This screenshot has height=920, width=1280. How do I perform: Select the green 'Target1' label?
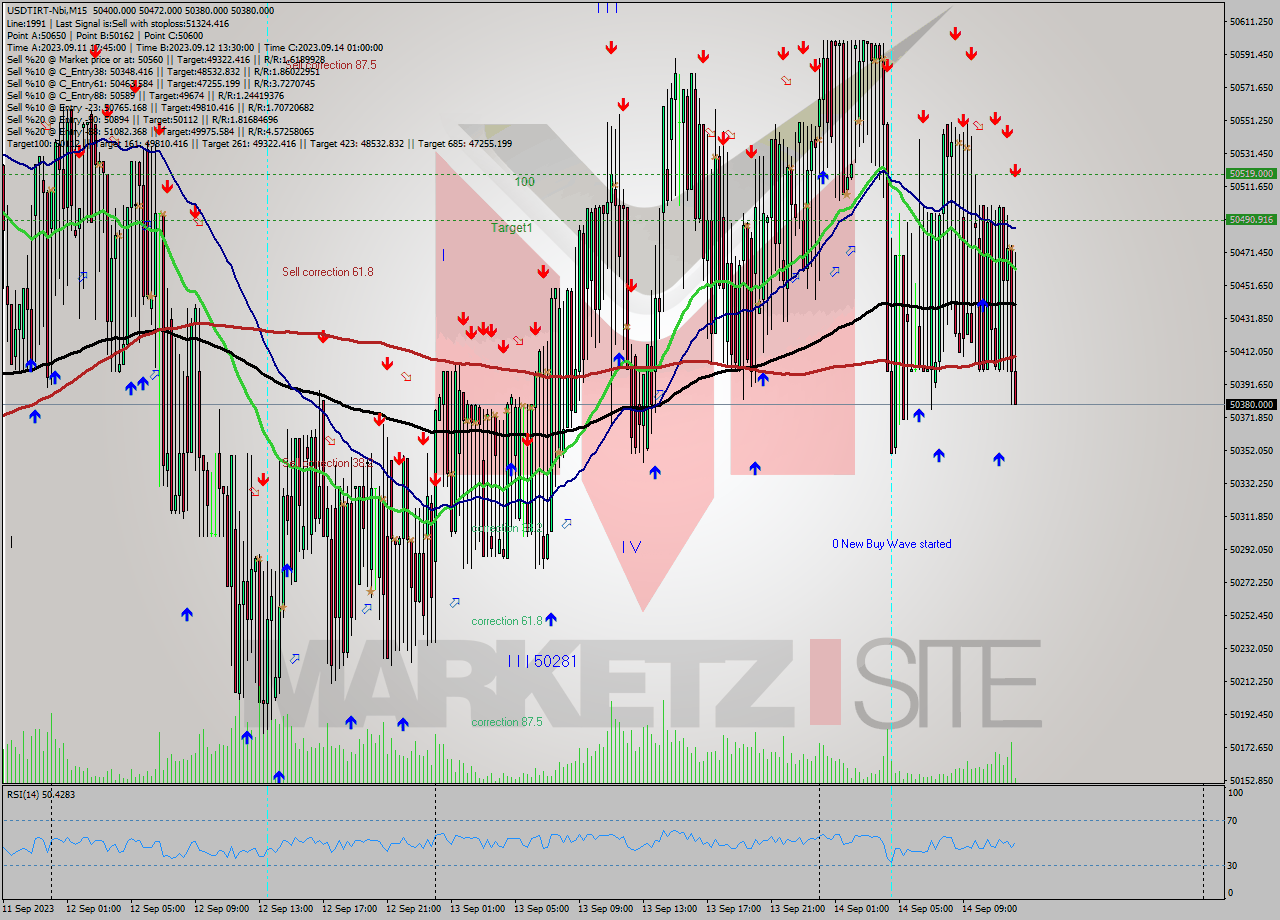pos(511,228)
